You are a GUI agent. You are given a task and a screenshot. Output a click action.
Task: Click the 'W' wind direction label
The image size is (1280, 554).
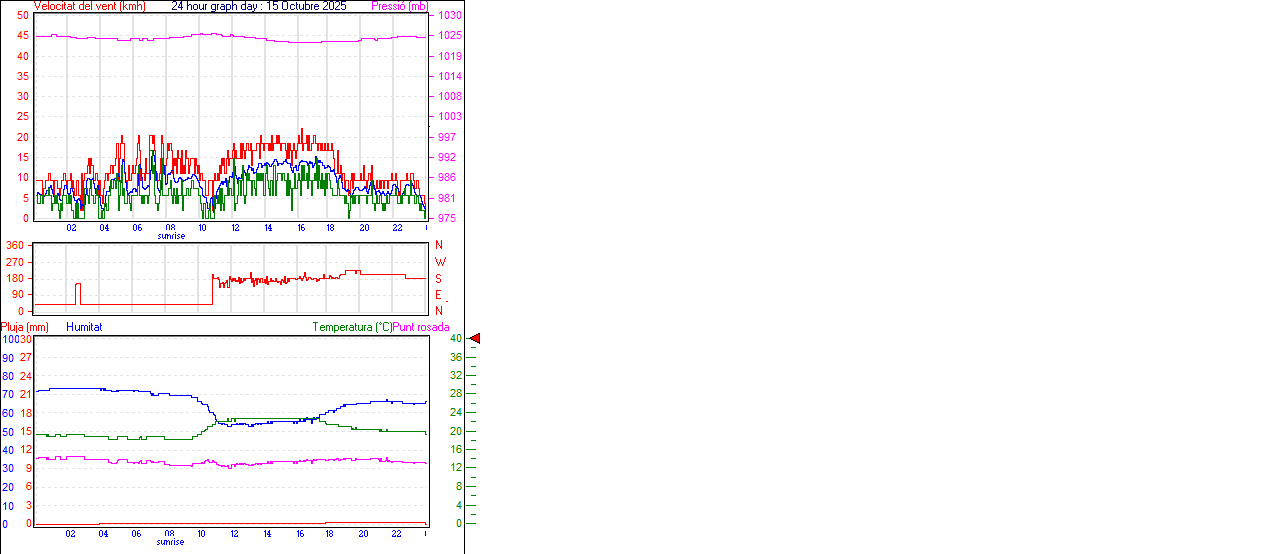(x=439, y=262)
